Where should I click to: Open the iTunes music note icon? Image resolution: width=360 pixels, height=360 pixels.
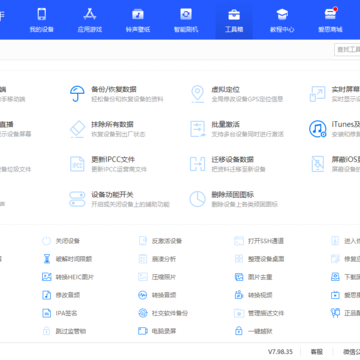(x=317, y=129)
